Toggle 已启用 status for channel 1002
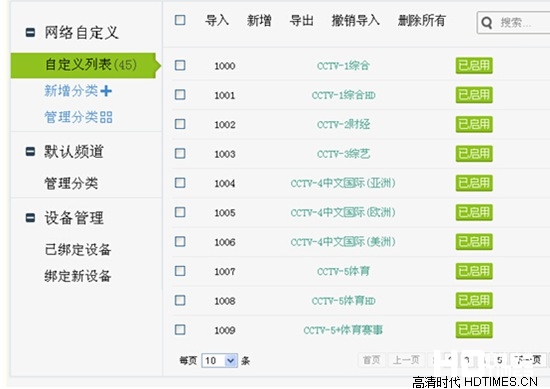The image size is (550, 389). [474, 124]
